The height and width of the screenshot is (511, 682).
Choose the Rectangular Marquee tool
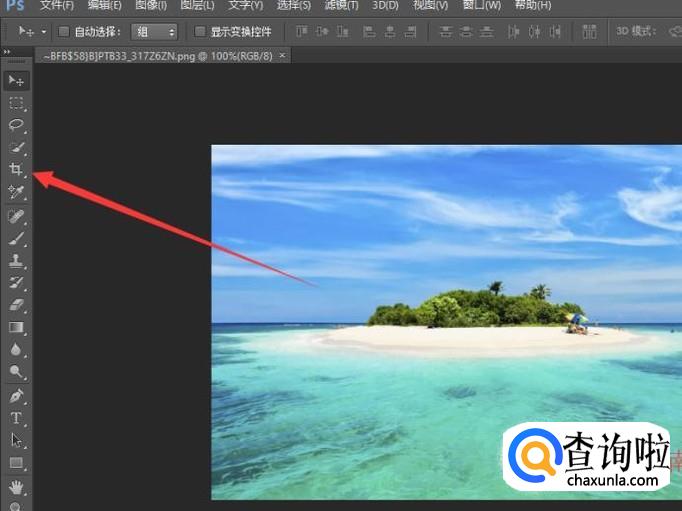16,103
